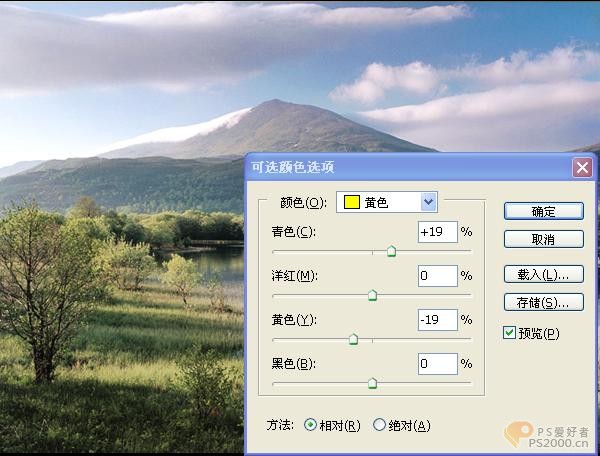
Task: Click the 黄色(Y) value field showing -19
Action: pos(438,320)
